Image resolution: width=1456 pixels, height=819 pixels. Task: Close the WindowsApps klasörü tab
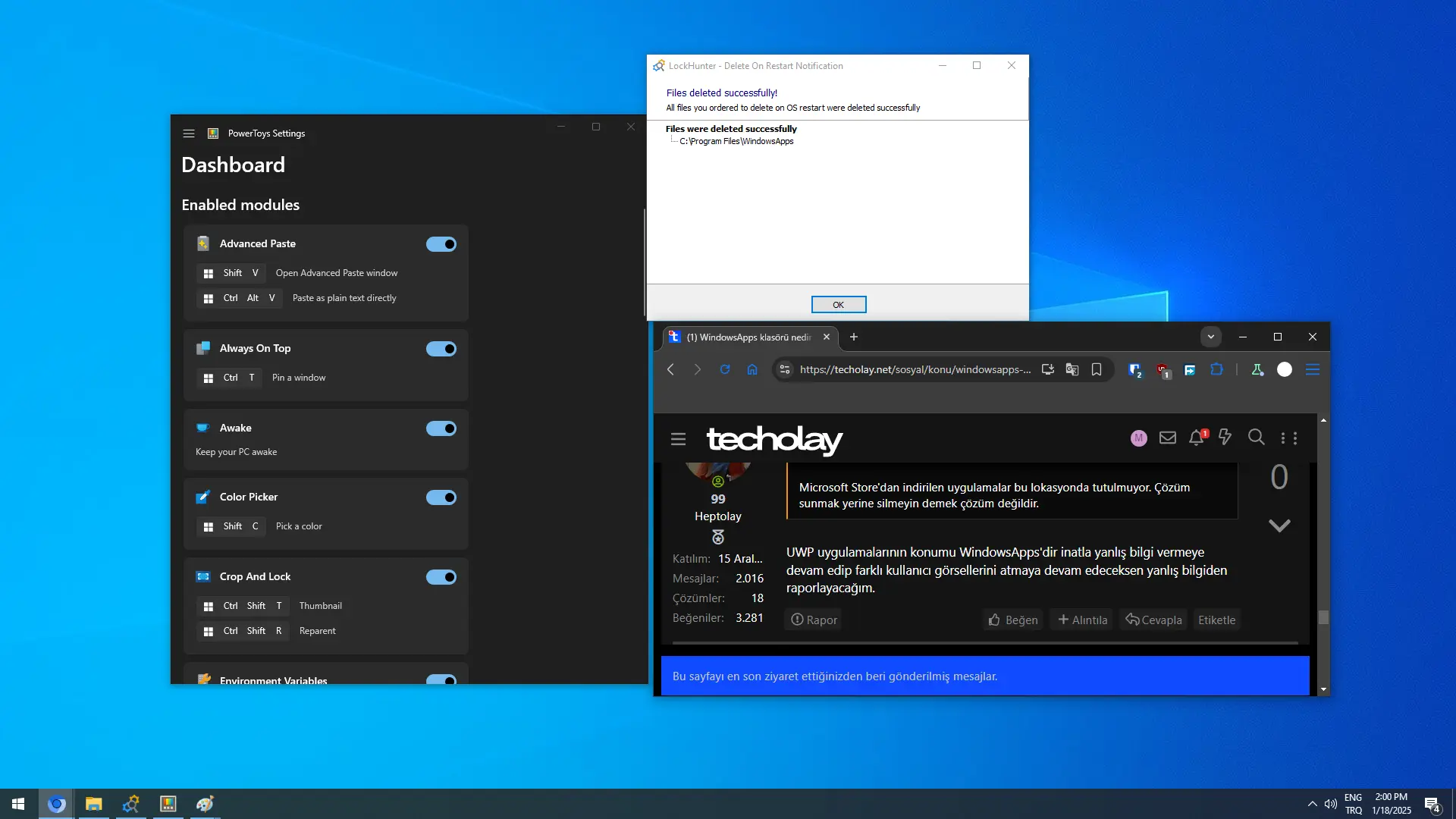(827, 337)
